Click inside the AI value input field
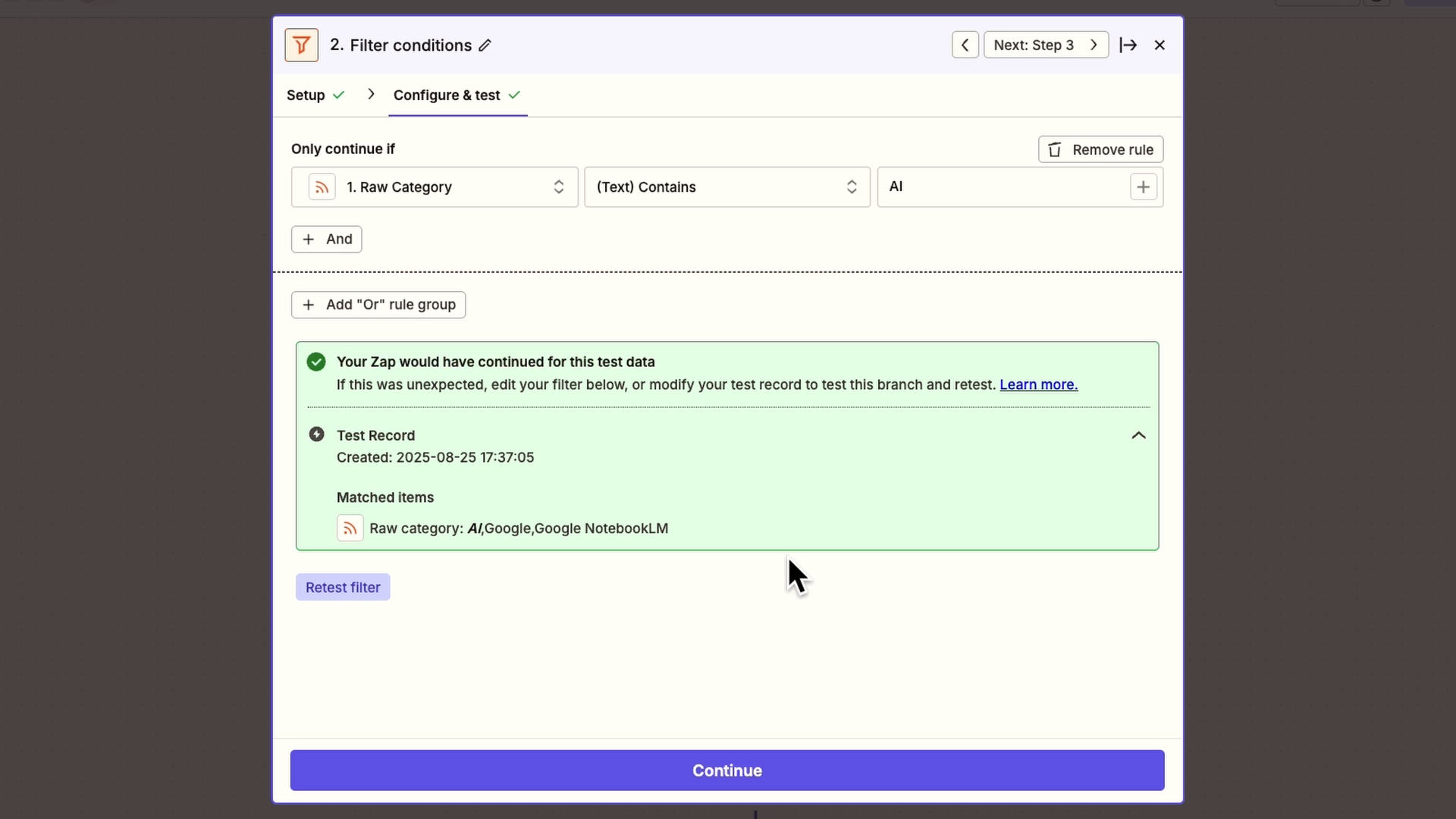 tap(1001, 187)
